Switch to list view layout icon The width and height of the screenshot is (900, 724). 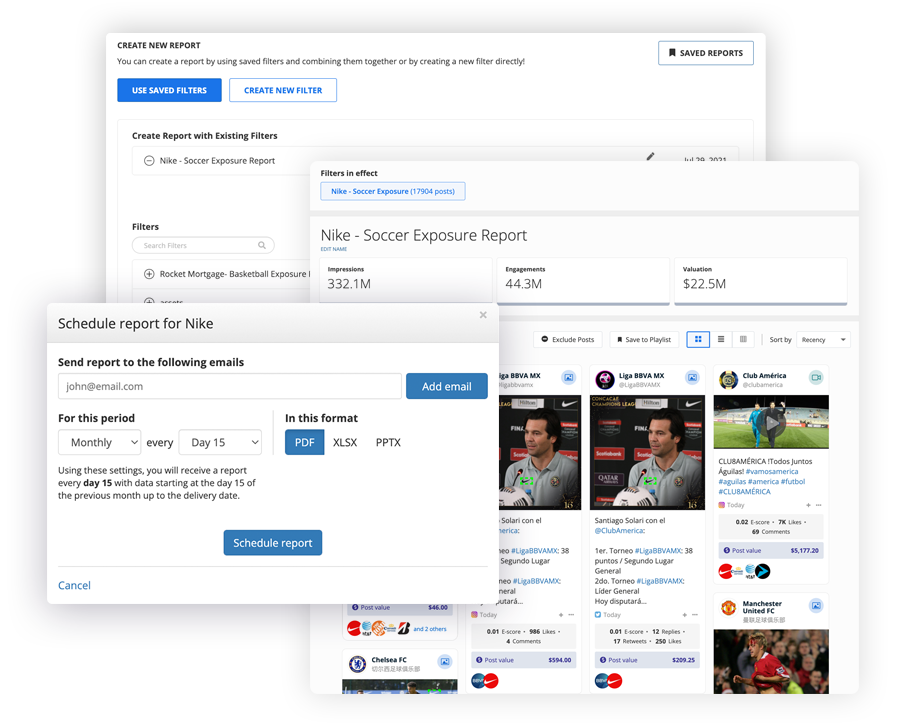tap(721, 340)
